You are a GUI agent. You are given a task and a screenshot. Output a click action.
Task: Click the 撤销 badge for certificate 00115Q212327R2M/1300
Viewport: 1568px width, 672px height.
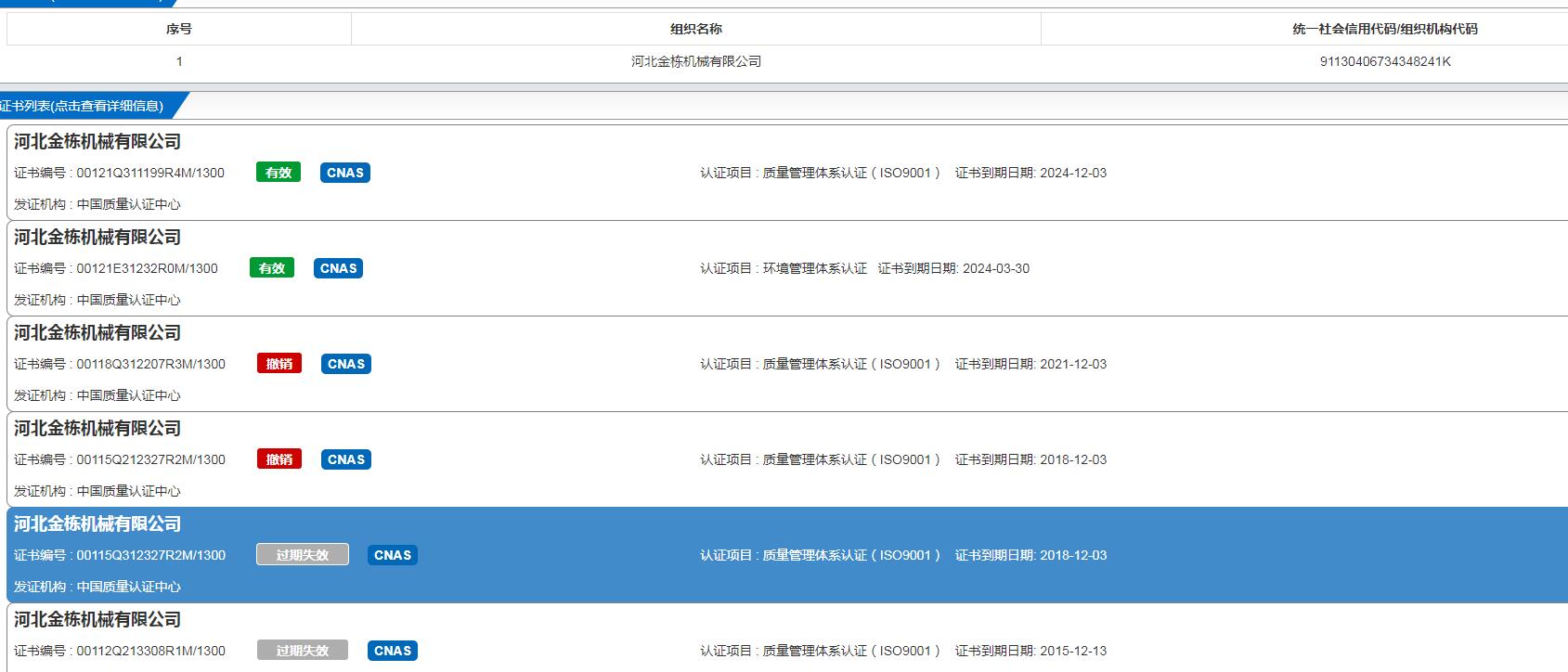279,459
